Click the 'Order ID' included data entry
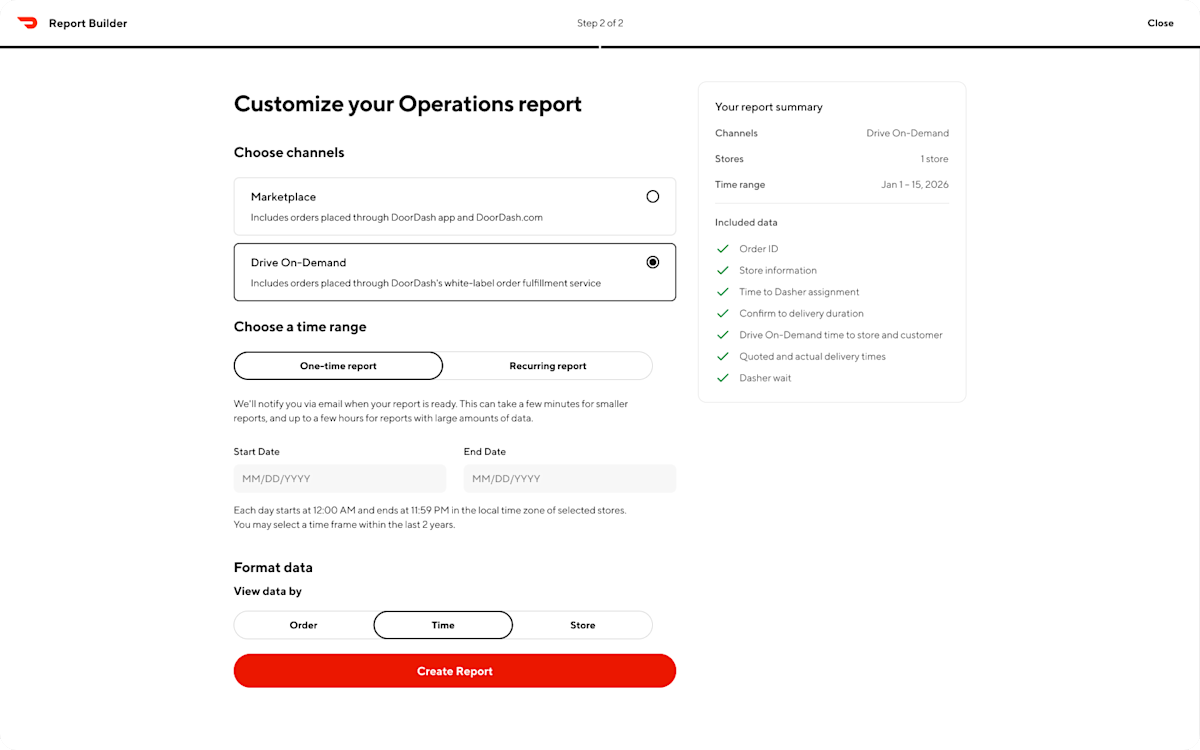The width and height of the screenshot is (1200, 750). pyautogui.click(x=759, y=249)
